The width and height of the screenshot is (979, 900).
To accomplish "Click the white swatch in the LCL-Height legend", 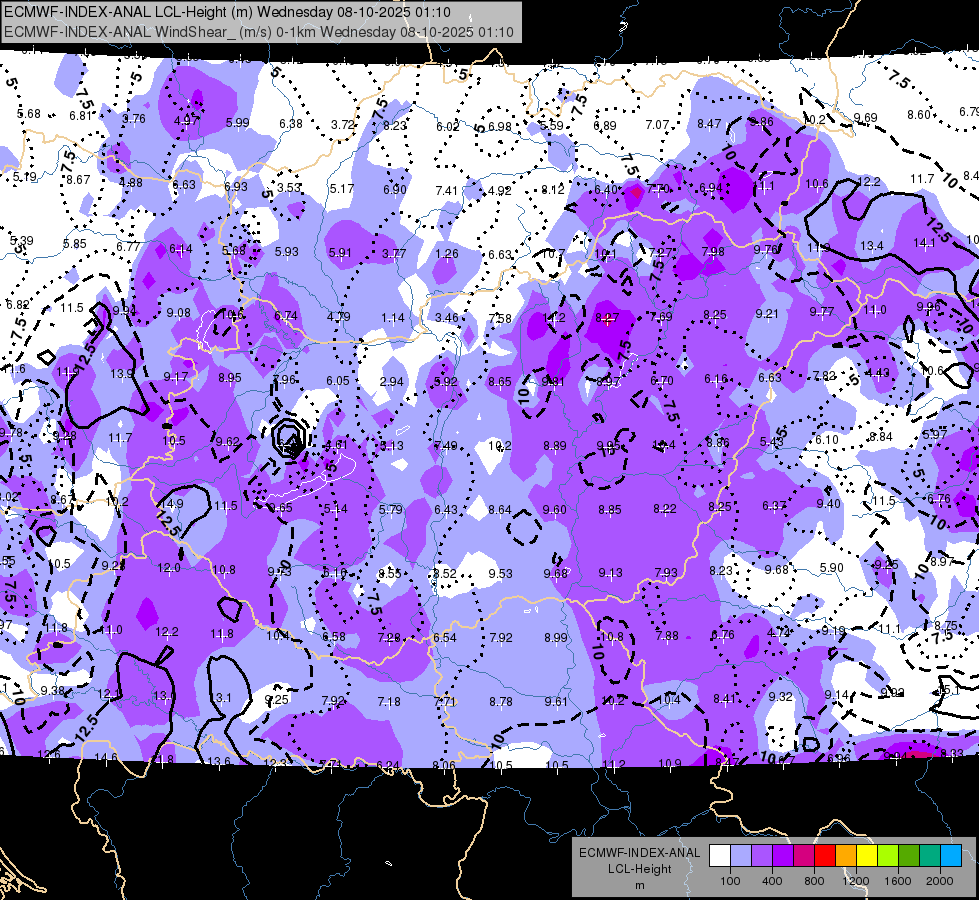I will click(720, 856).
